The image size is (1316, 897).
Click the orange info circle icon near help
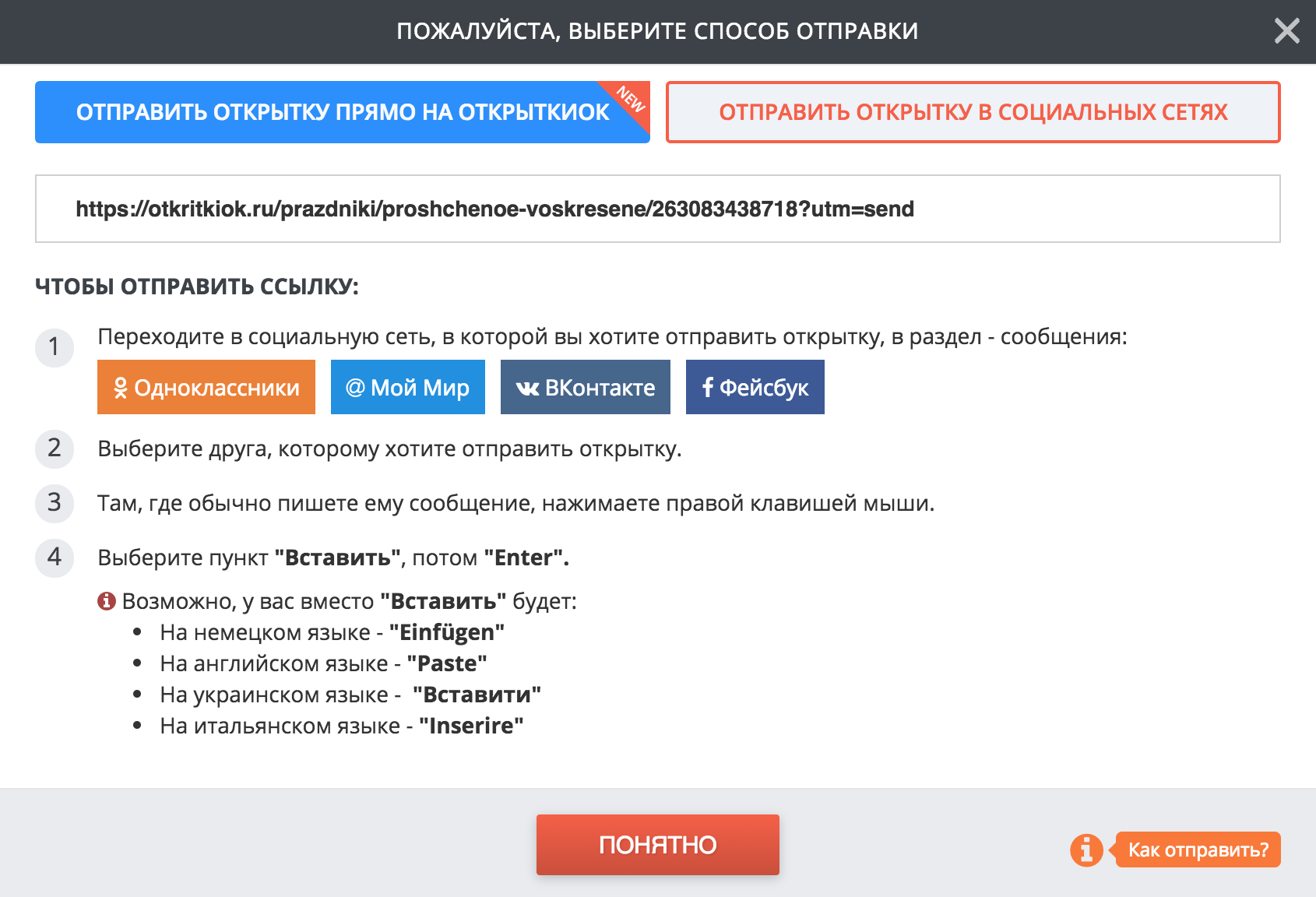point(1086,850)
